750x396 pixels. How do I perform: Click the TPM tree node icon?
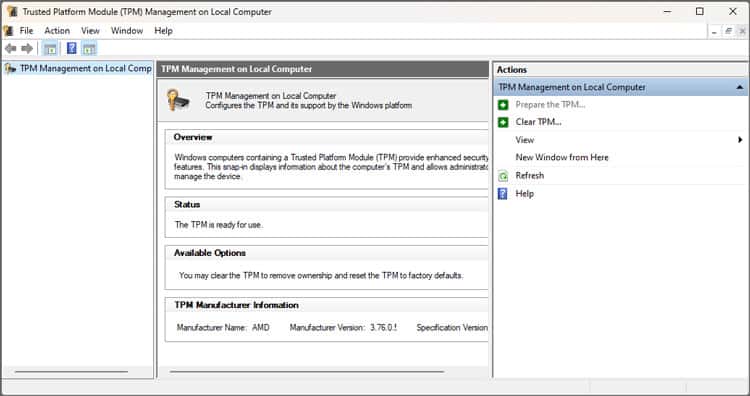10,69
